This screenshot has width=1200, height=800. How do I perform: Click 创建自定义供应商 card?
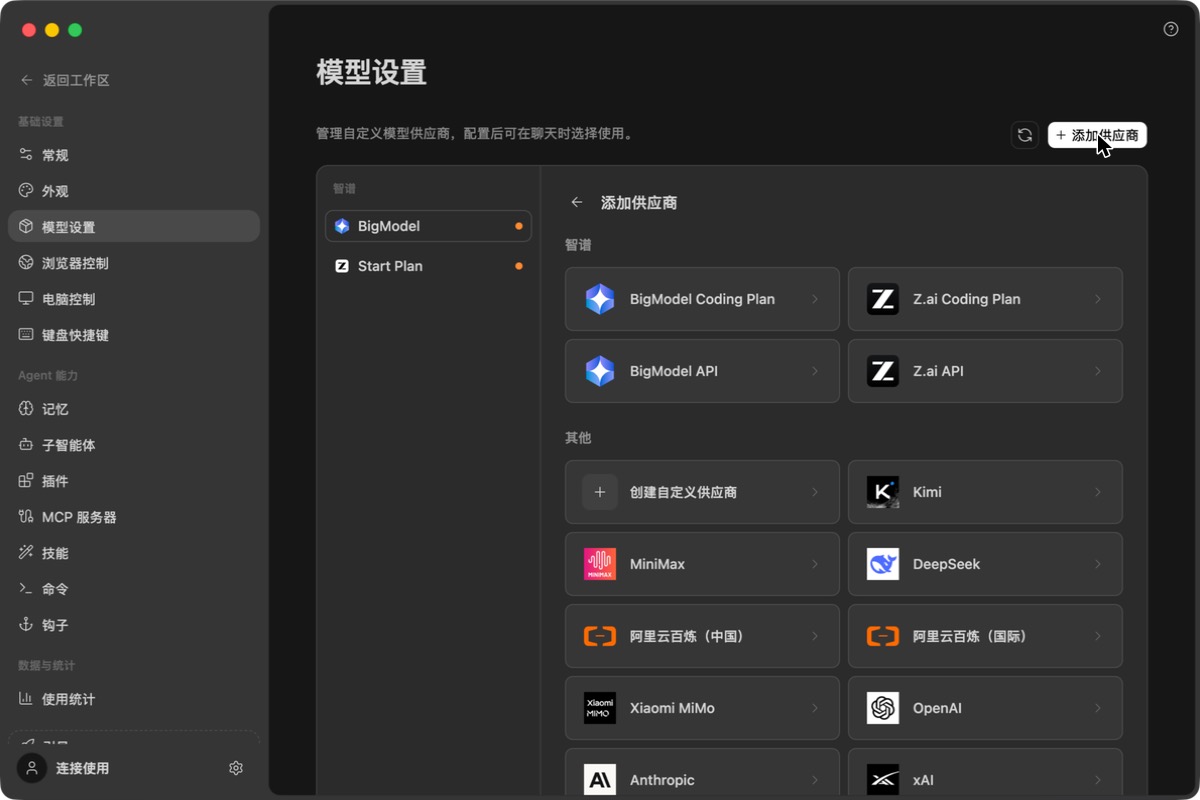[x=702, y=492]
